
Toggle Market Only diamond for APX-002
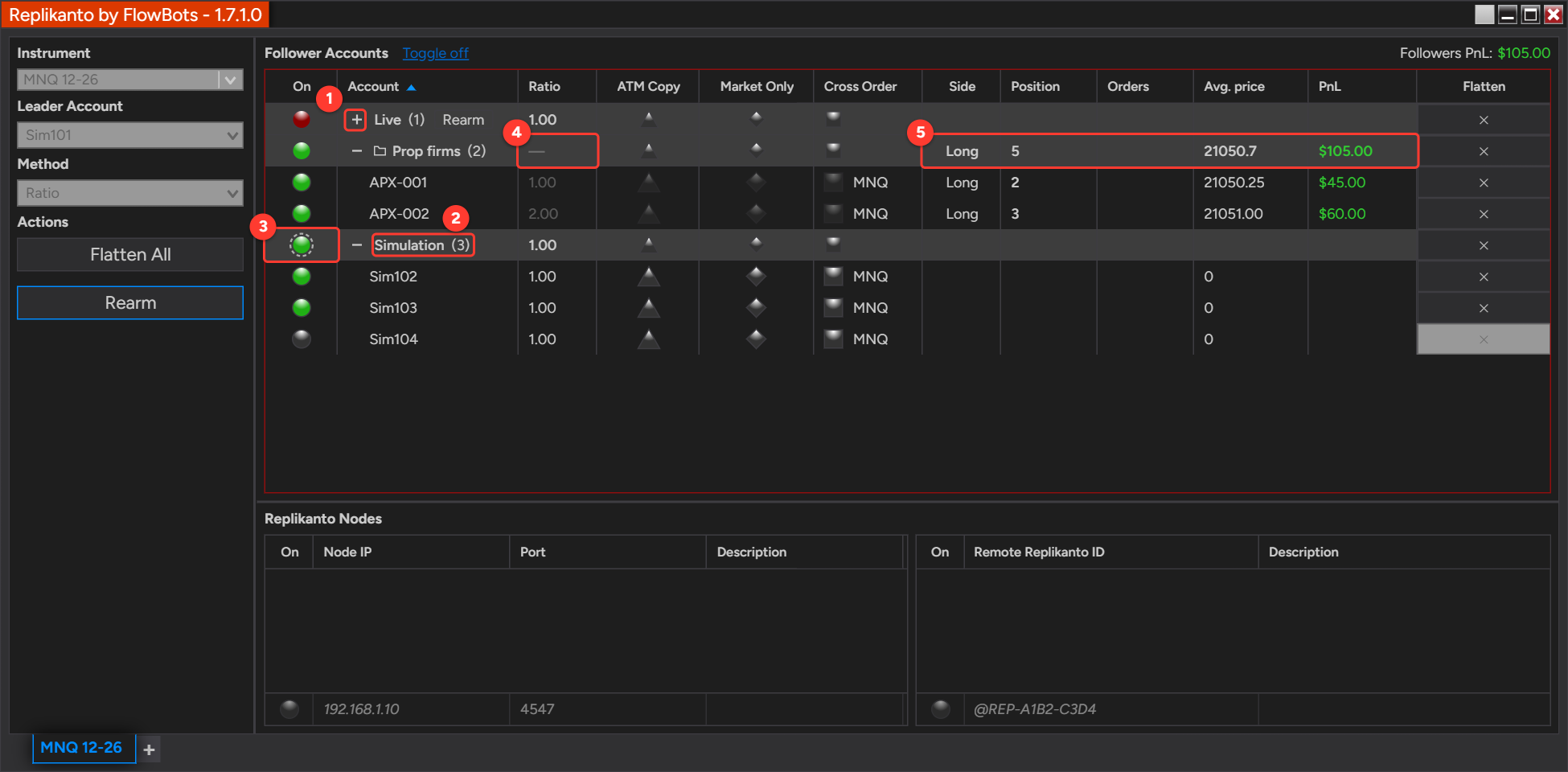coord(756,214)
